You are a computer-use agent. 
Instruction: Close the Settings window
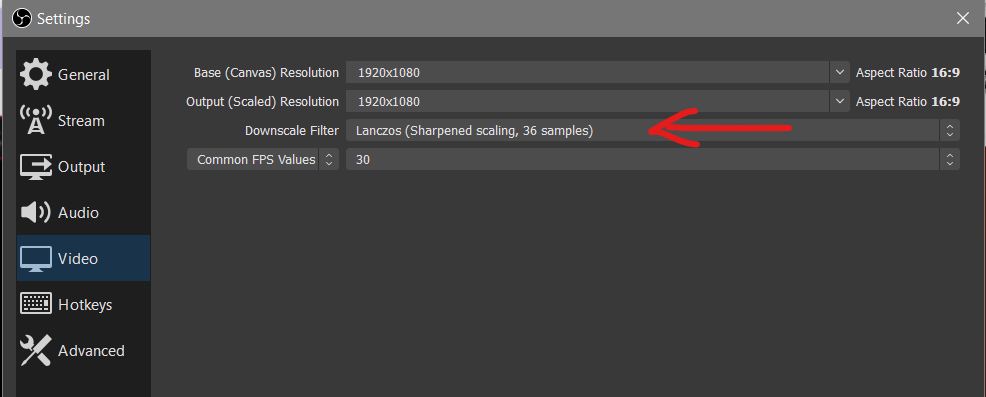(962, 18)
